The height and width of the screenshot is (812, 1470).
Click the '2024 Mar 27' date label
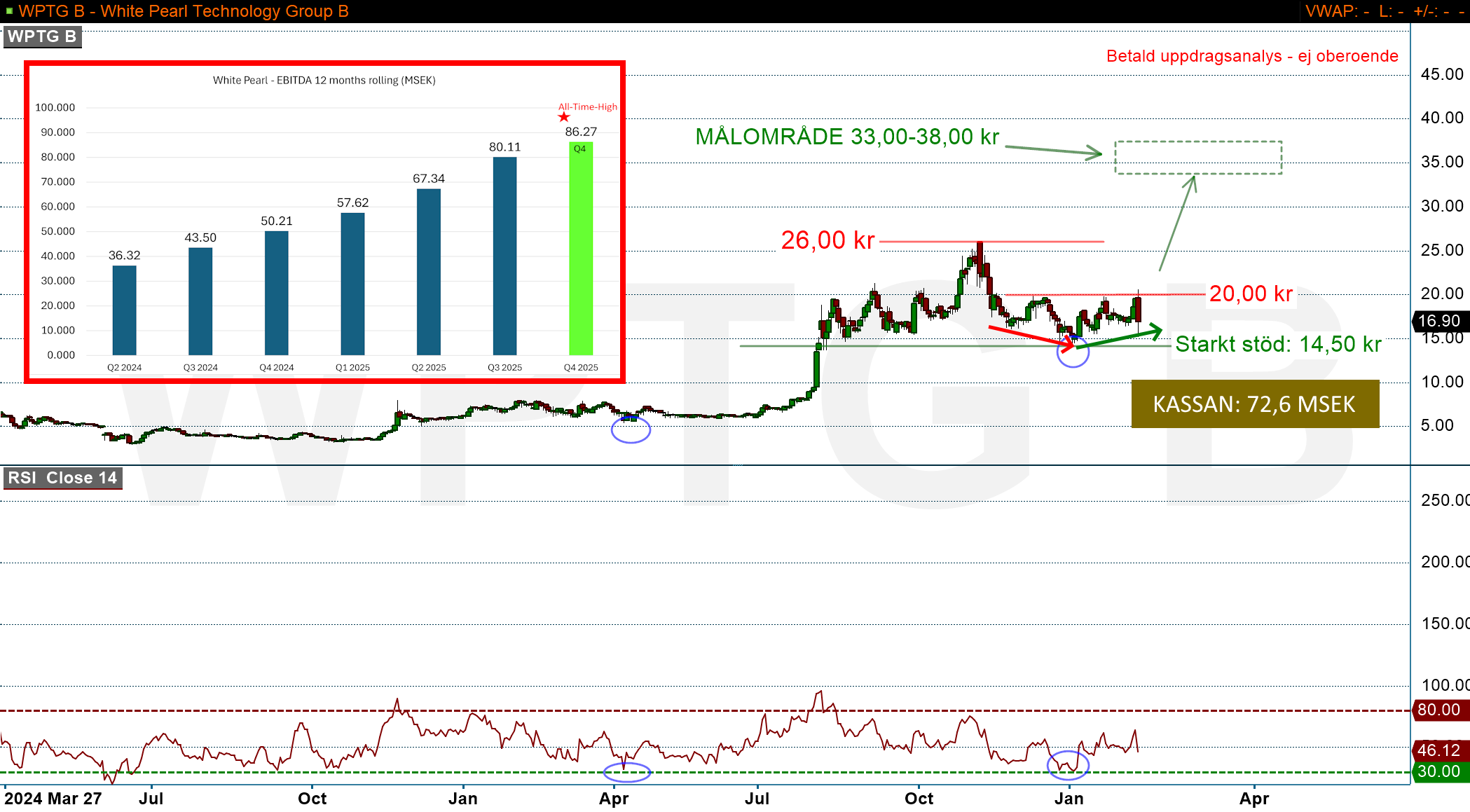tap(53, 799)
